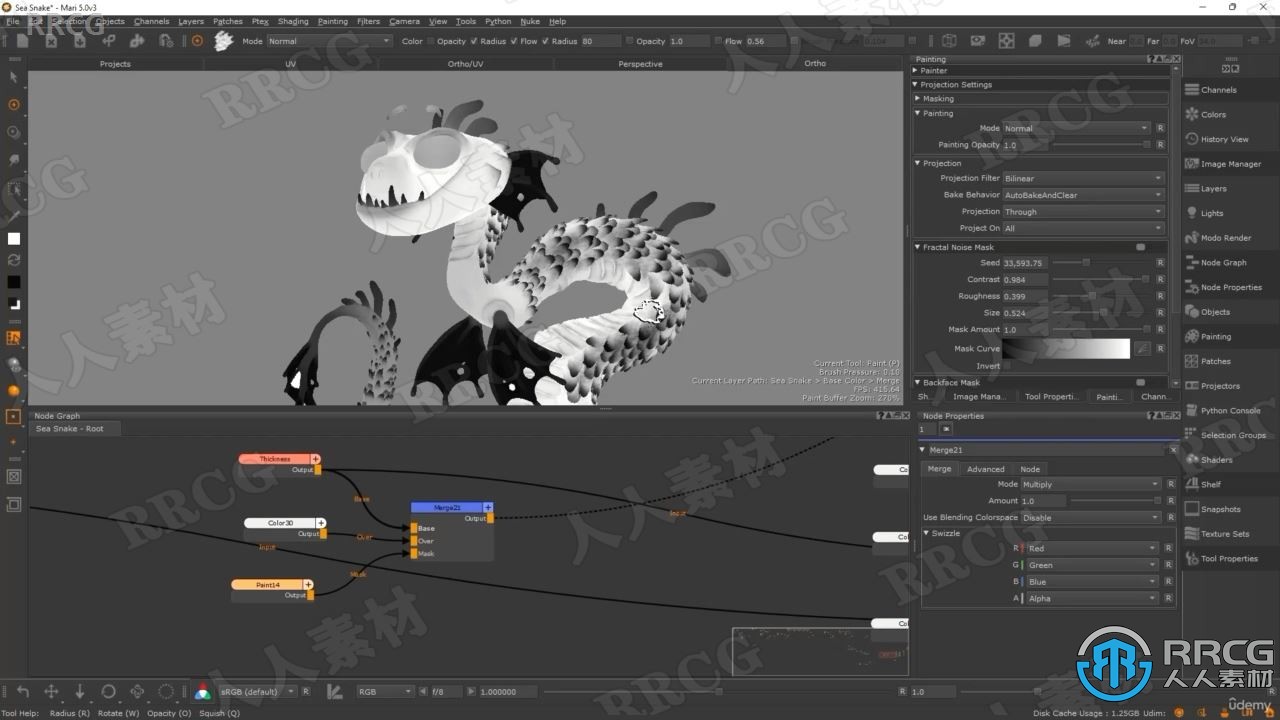The image size is (1280, 720).
Task: Open the Projectors palette
Action: (x=1192, y=386)
